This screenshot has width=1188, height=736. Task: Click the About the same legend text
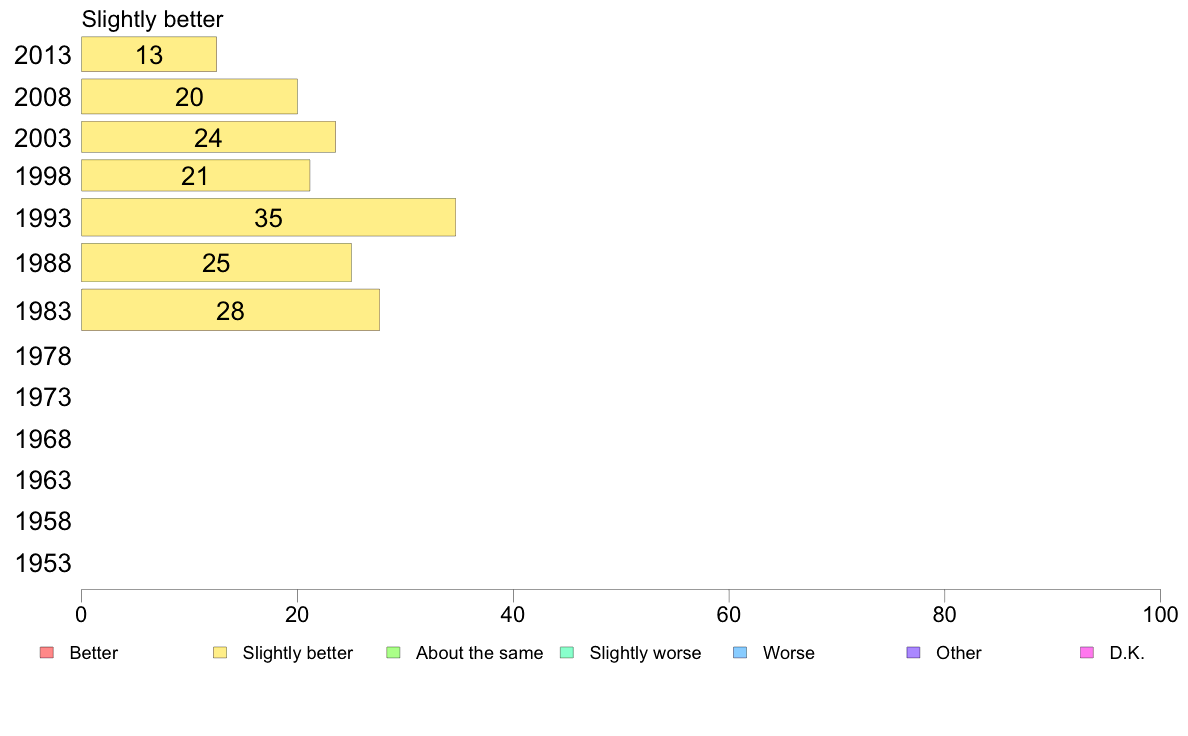coord(480,653)
